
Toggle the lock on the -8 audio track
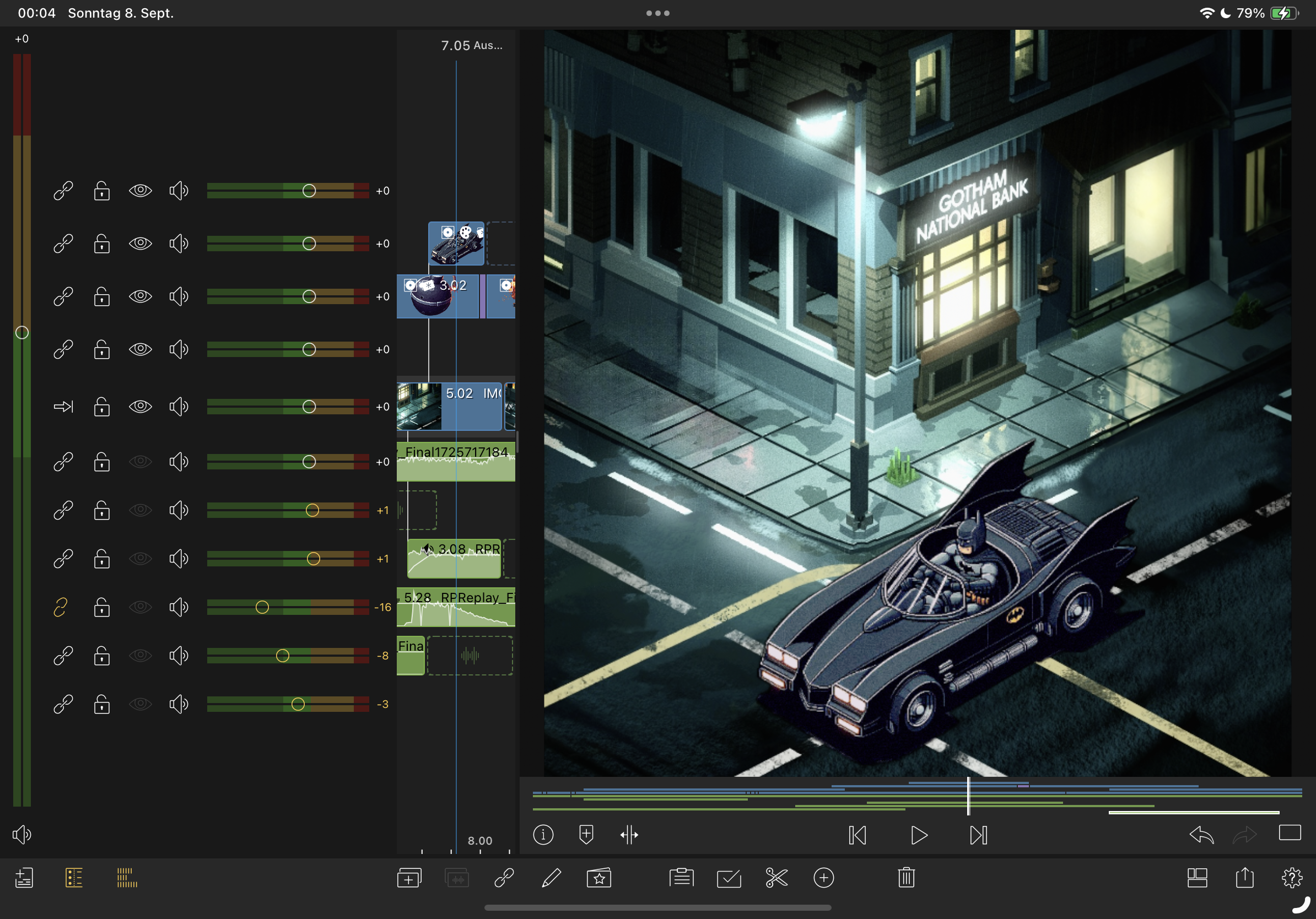tap(102, 656)
